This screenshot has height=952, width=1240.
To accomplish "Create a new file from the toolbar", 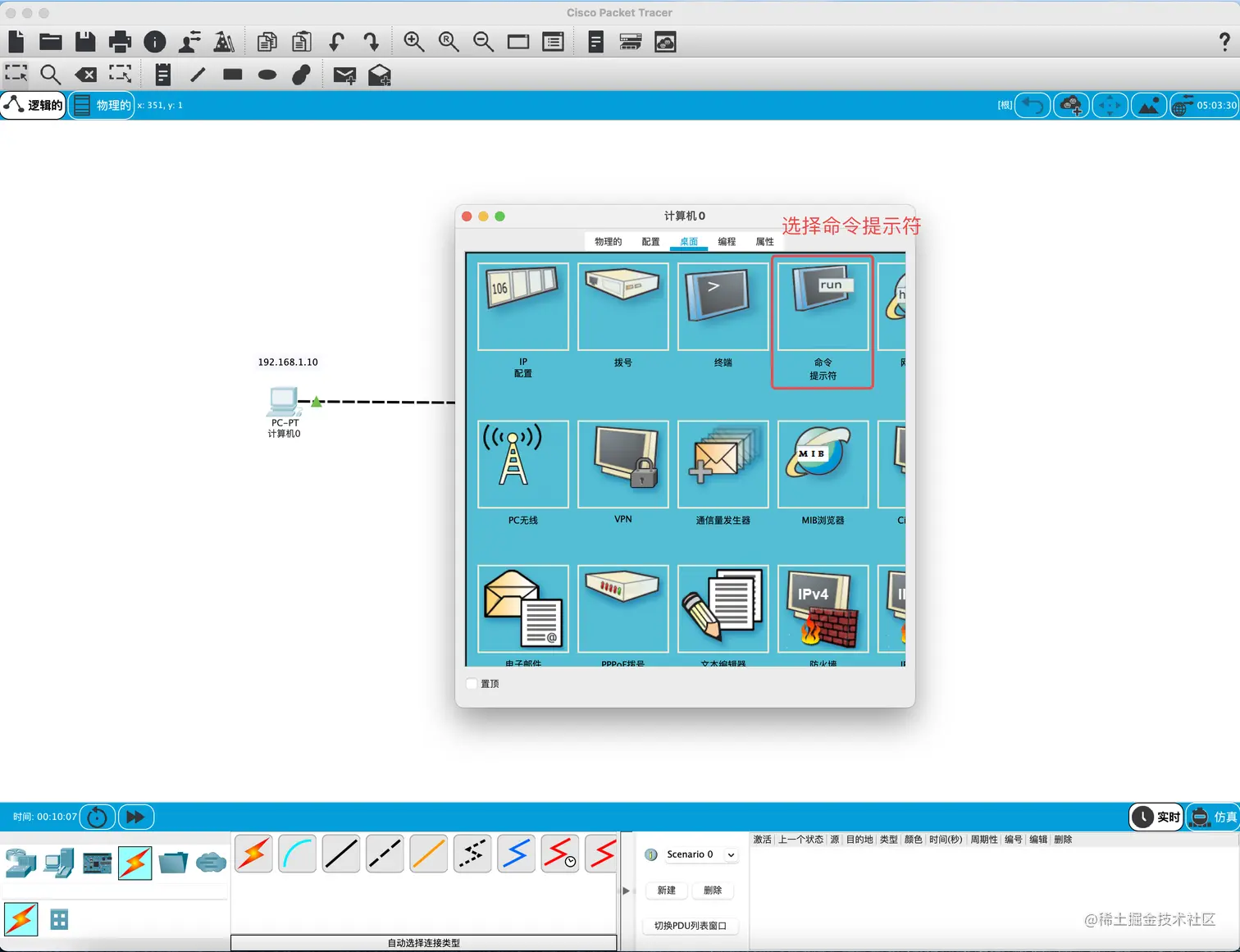I will click(x=16, y=41).
